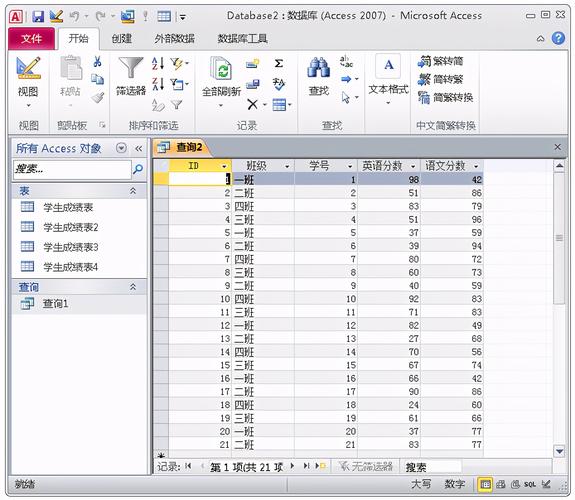Click the Undo arrow in quick access toolbar
The width and height of the screenshot is (575, 500).
(x=74, y=16)
